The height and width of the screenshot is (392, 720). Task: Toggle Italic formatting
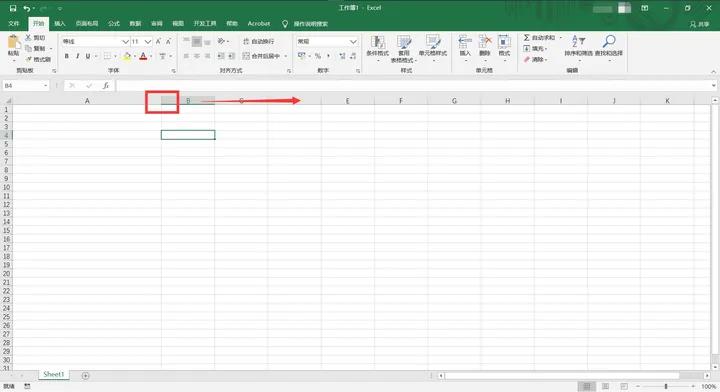(77, 56)
